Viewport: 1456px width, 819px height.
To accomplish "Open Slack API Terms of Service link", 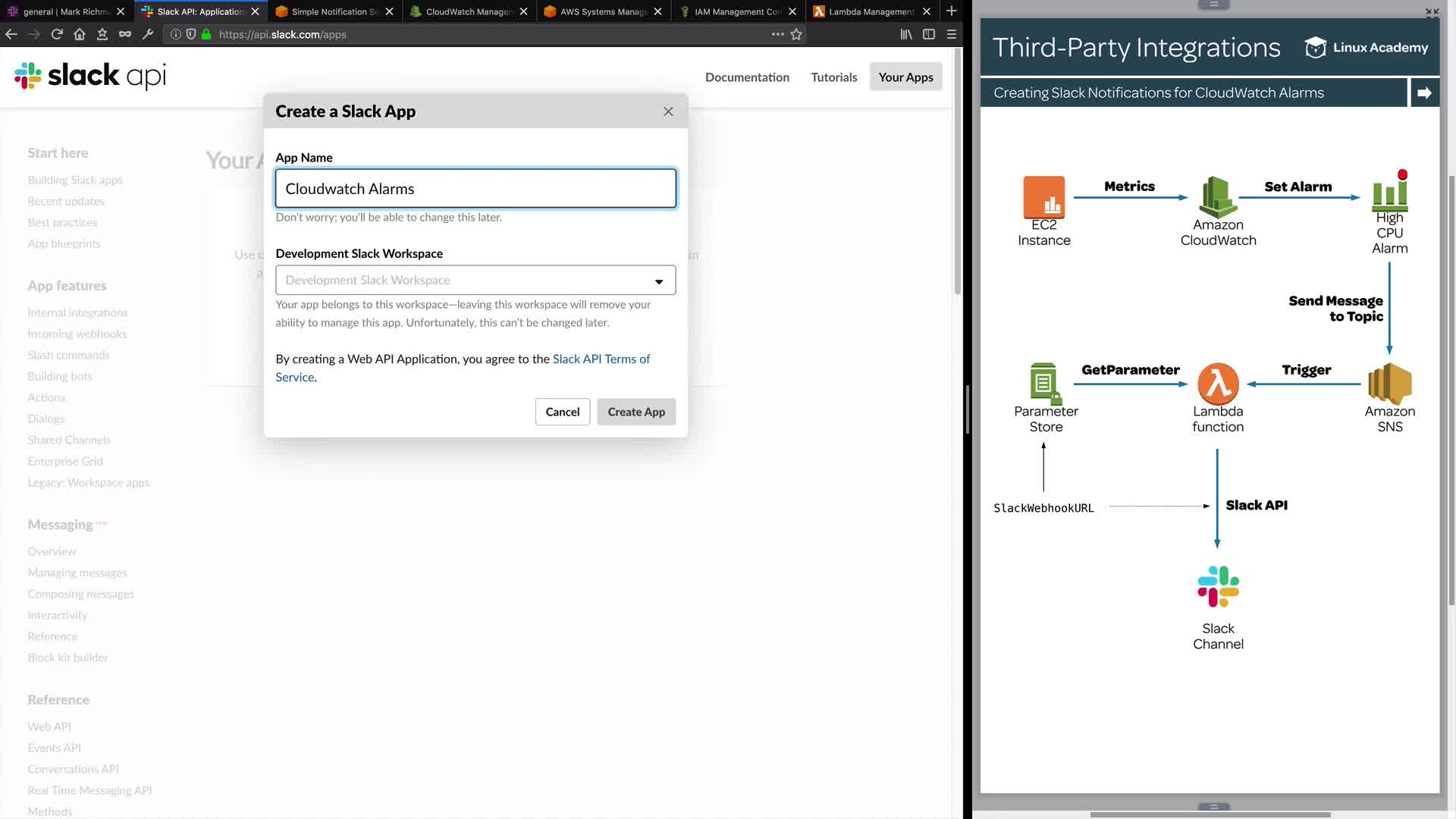I will [601, 359].
